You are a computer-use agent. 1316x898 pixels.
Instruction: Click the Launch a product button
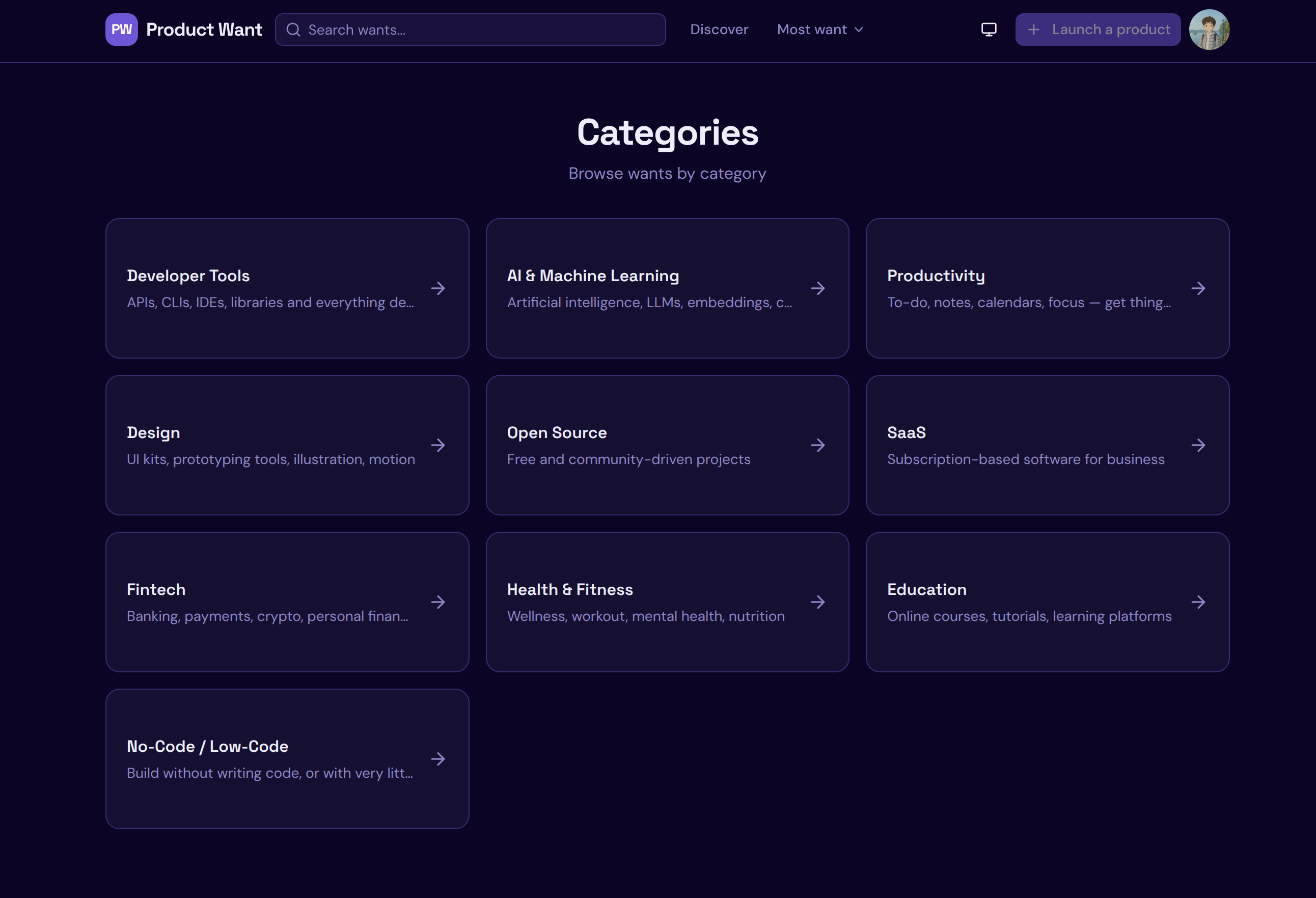pyautogui.click(x=1098, y=30)
